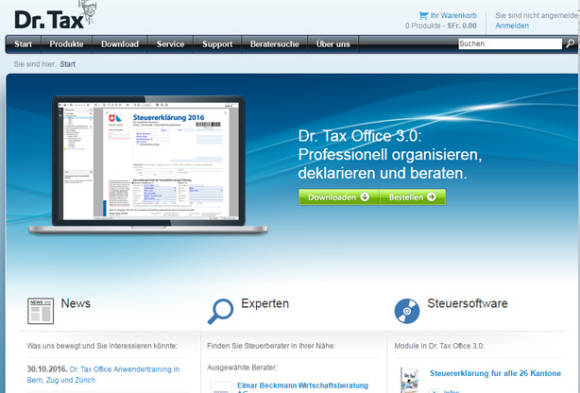Open the Produkte menu
Viewport: 580px width, 393px height.
point(66,44)
